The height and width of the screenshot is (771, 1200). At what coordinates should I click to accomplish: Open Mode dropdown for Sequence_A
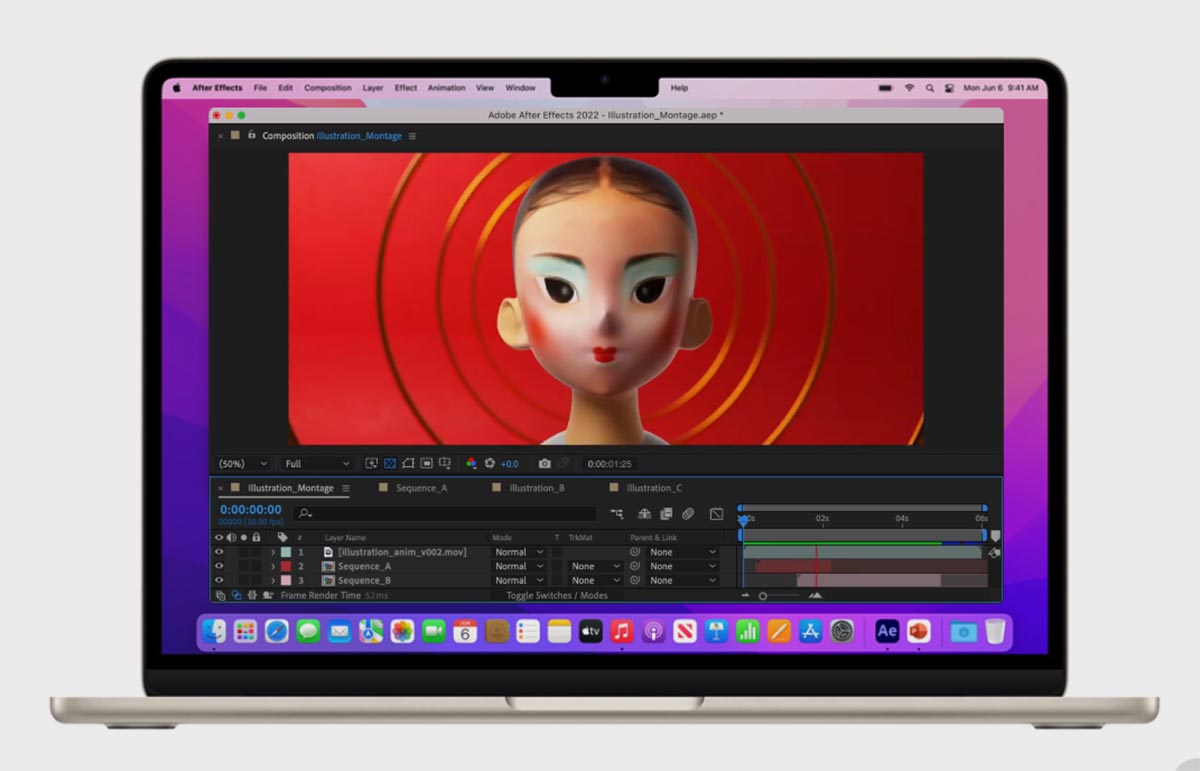click(x=519, y=566)
